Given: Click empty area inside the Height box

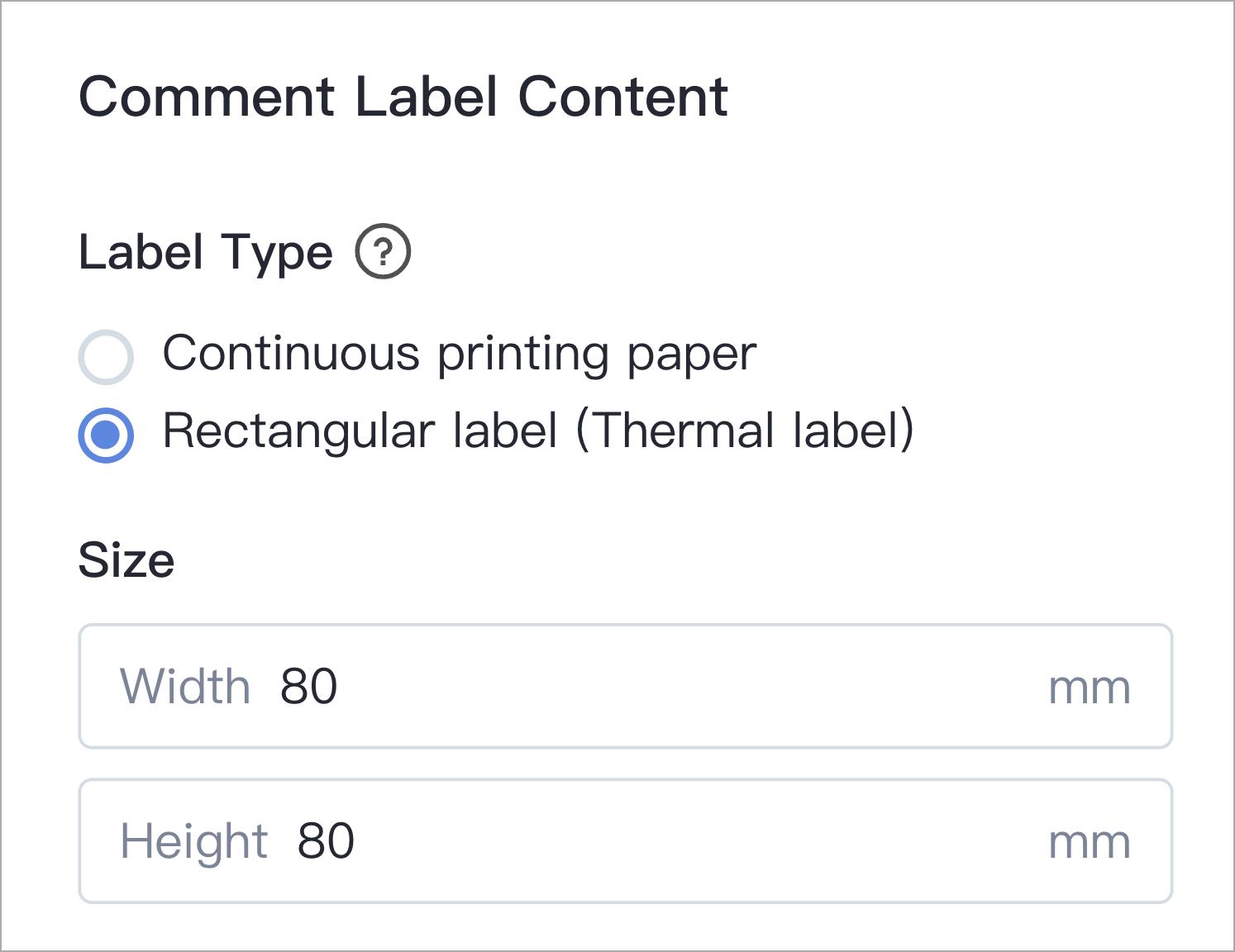Looking at the screenshot, I should tap(694, 841).
